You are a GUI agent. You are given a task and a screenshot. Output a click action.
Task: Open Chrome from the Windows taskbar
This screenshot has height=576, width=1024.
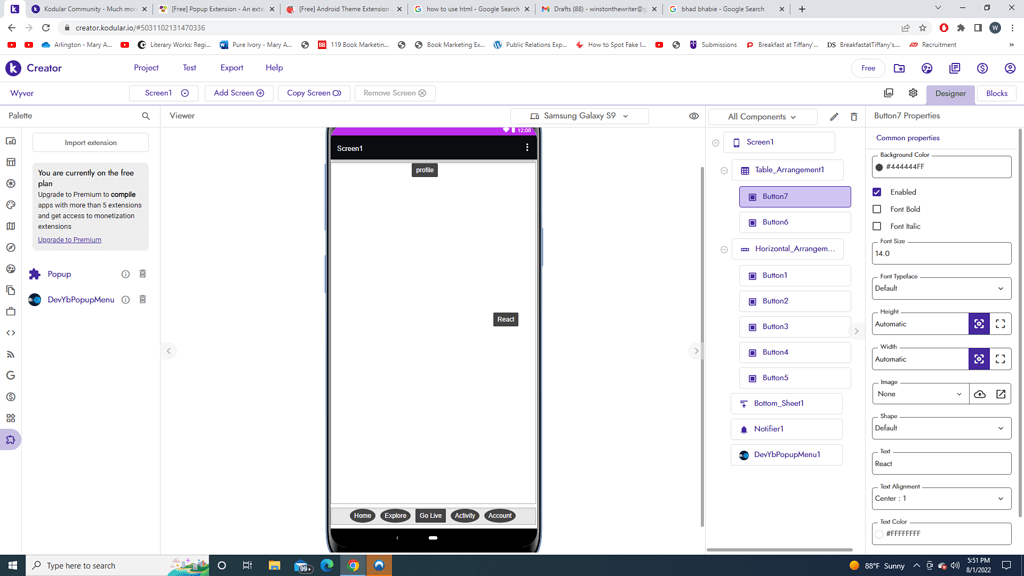353,566
